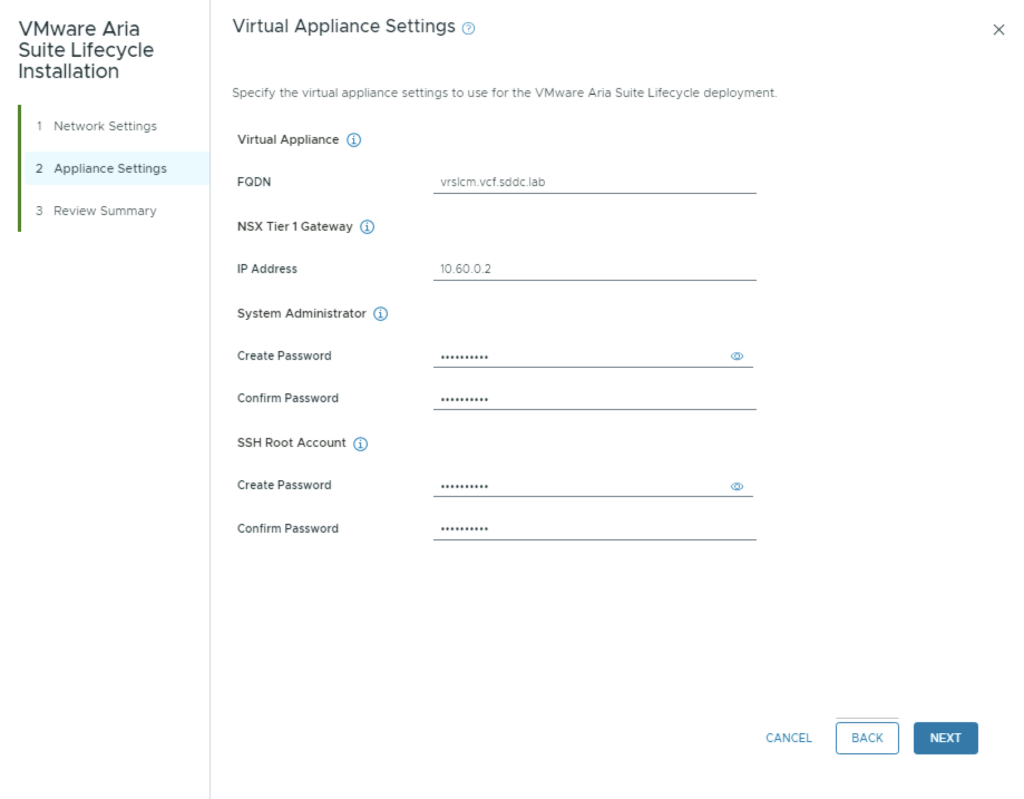Image resolution: width=1024 pixels, height=799 pixels.
Task: Close the installation wizard with X
Action: click(998, 30)
